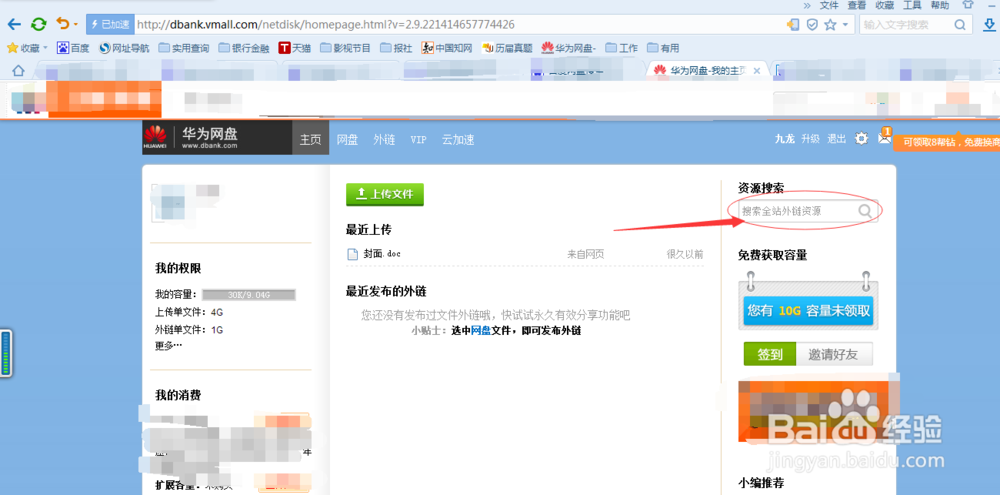Go back with the browser back arrow

pos(14,25)
